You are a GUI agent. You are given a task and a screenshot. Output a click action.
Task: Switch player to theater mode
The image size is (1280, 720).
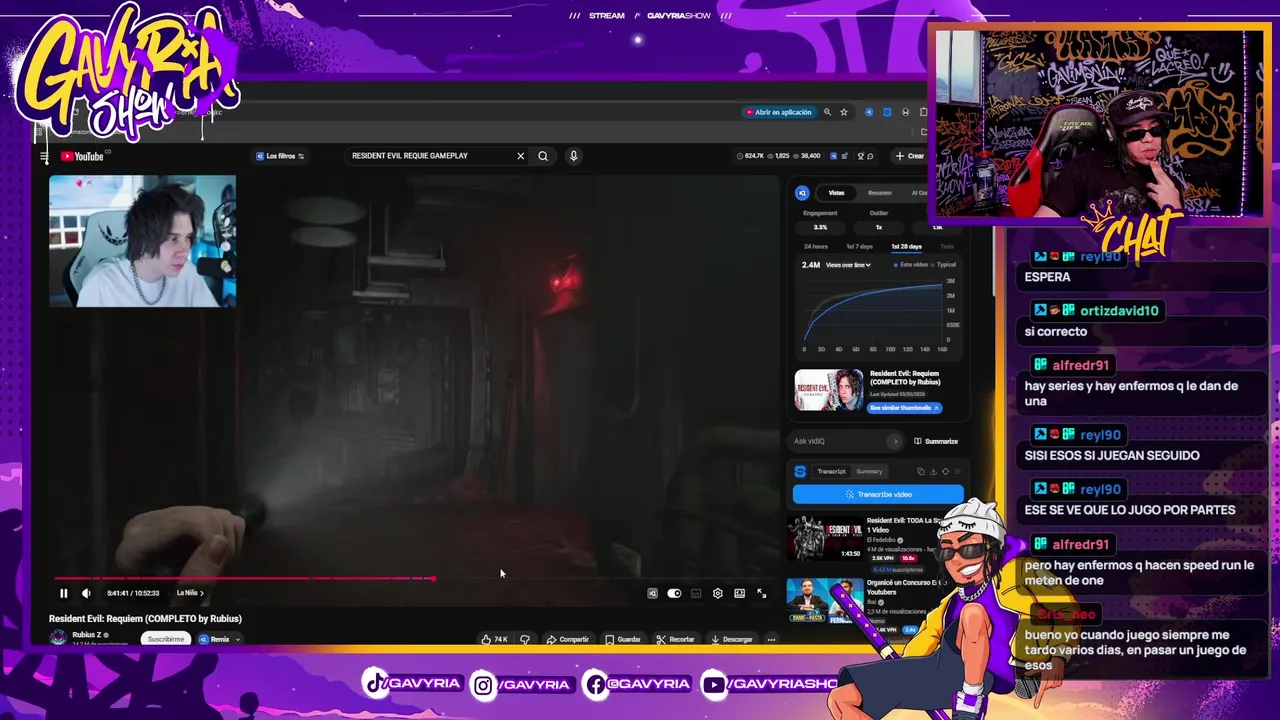[x=739, y=593]
